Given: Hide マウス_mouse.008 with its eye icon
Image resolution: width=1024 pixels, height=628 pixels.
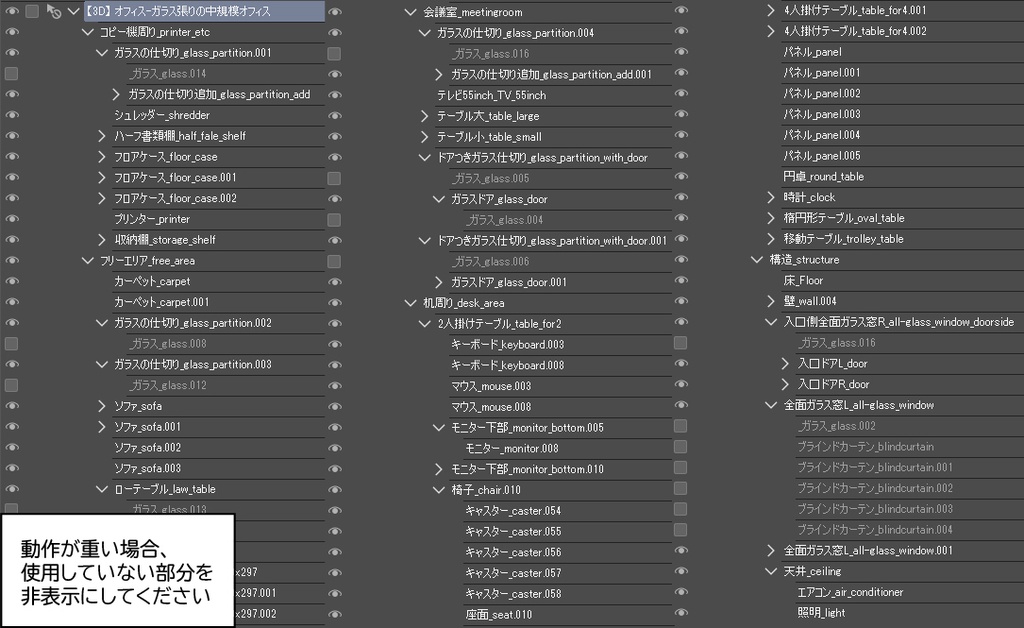Looking at the screenshot, I should tap(334, 407).
